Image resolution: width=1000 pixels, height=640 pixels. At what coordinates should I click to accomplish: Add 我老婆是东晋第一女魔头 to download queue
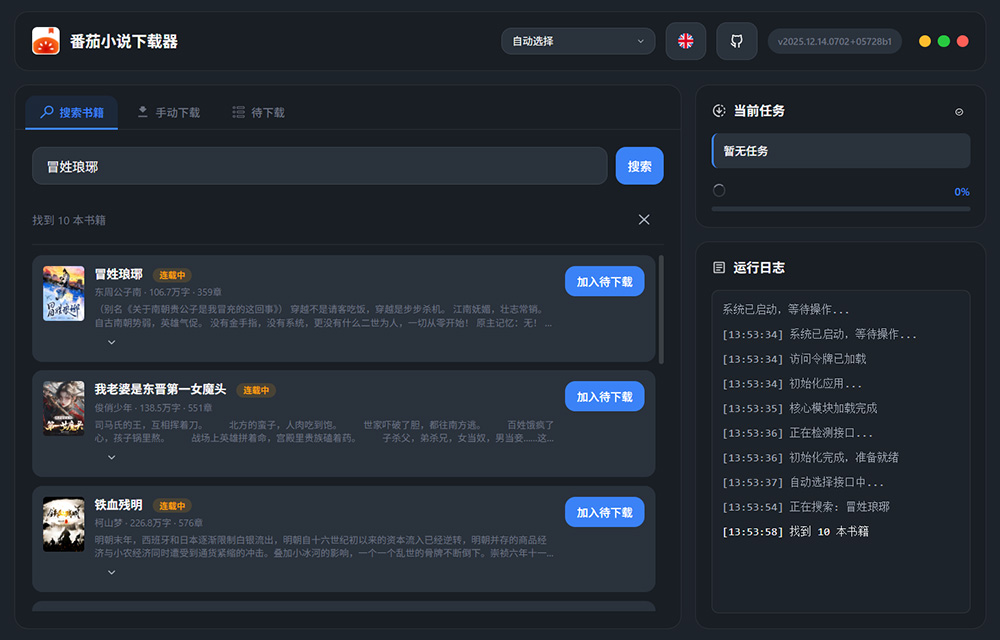(x=605, y=396)
